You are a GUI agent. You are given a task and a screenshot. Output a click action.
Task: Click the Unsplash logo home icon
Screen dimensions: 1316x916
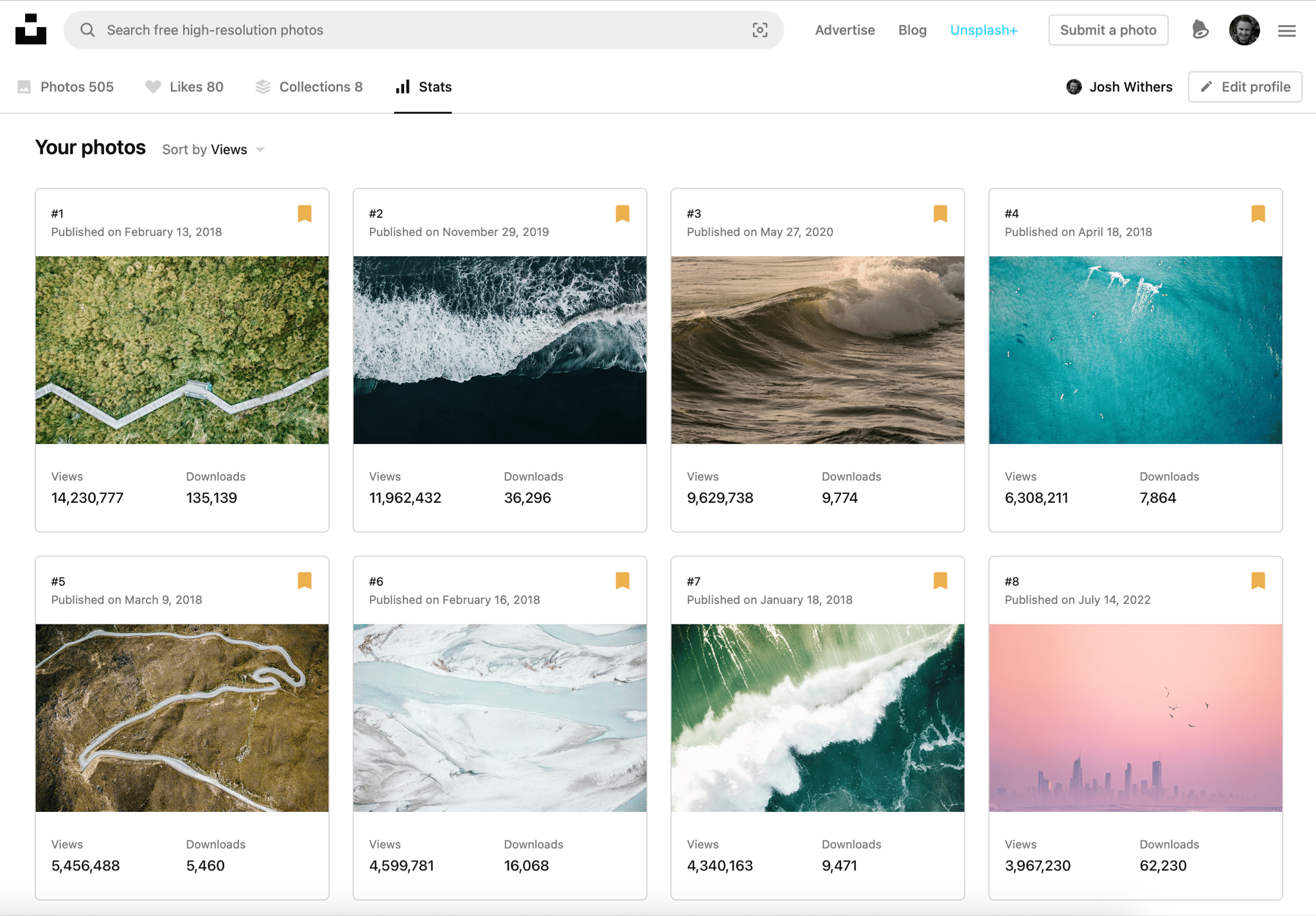click(x=31, y=30)
